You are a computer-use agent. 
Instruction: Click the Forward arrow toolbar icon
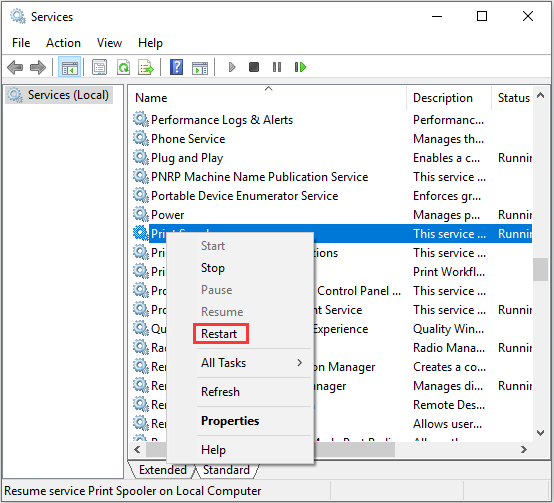point(38,67)
